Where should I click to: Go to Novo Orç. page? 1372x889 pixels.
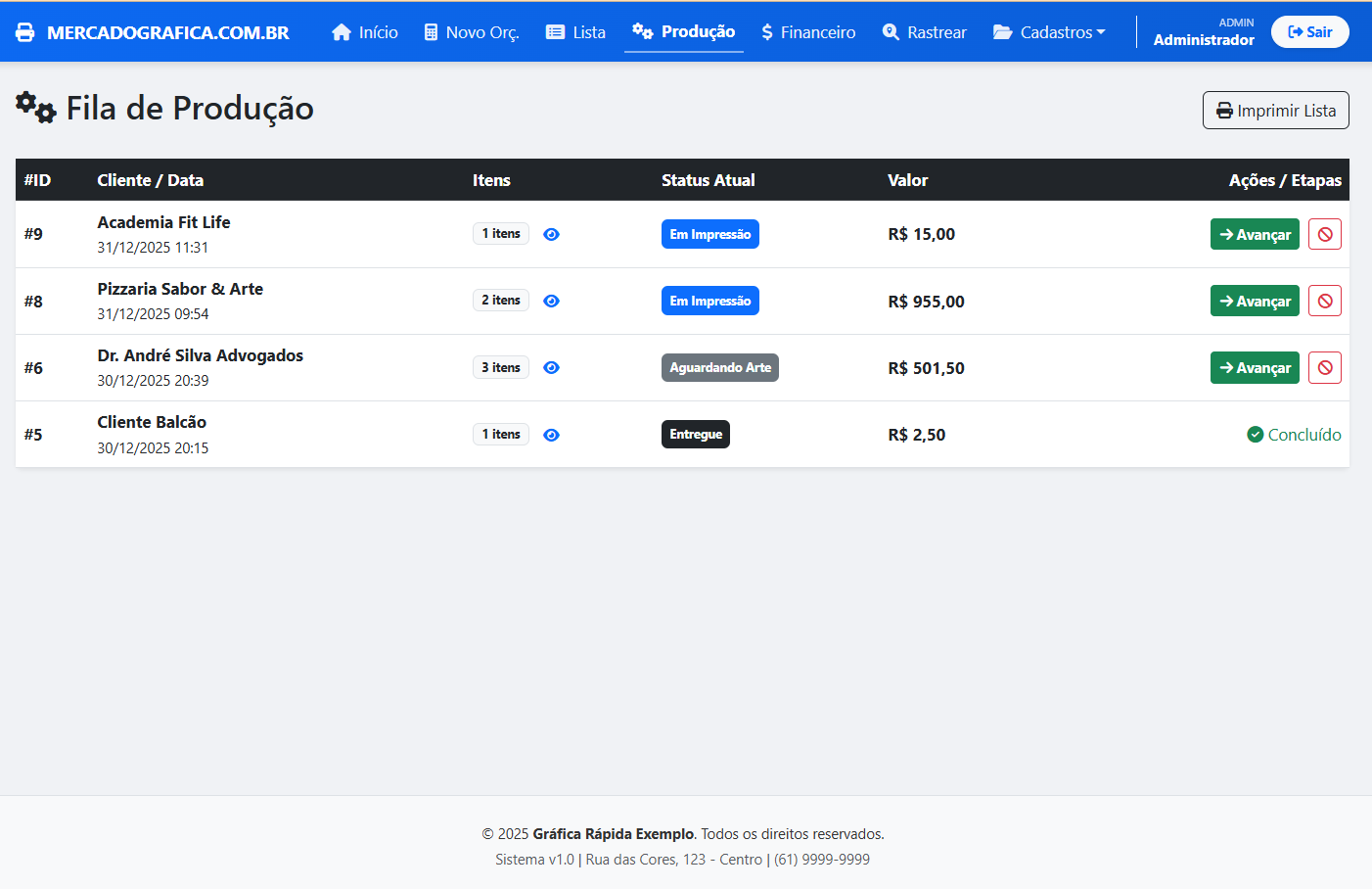[x=471, y=32]
